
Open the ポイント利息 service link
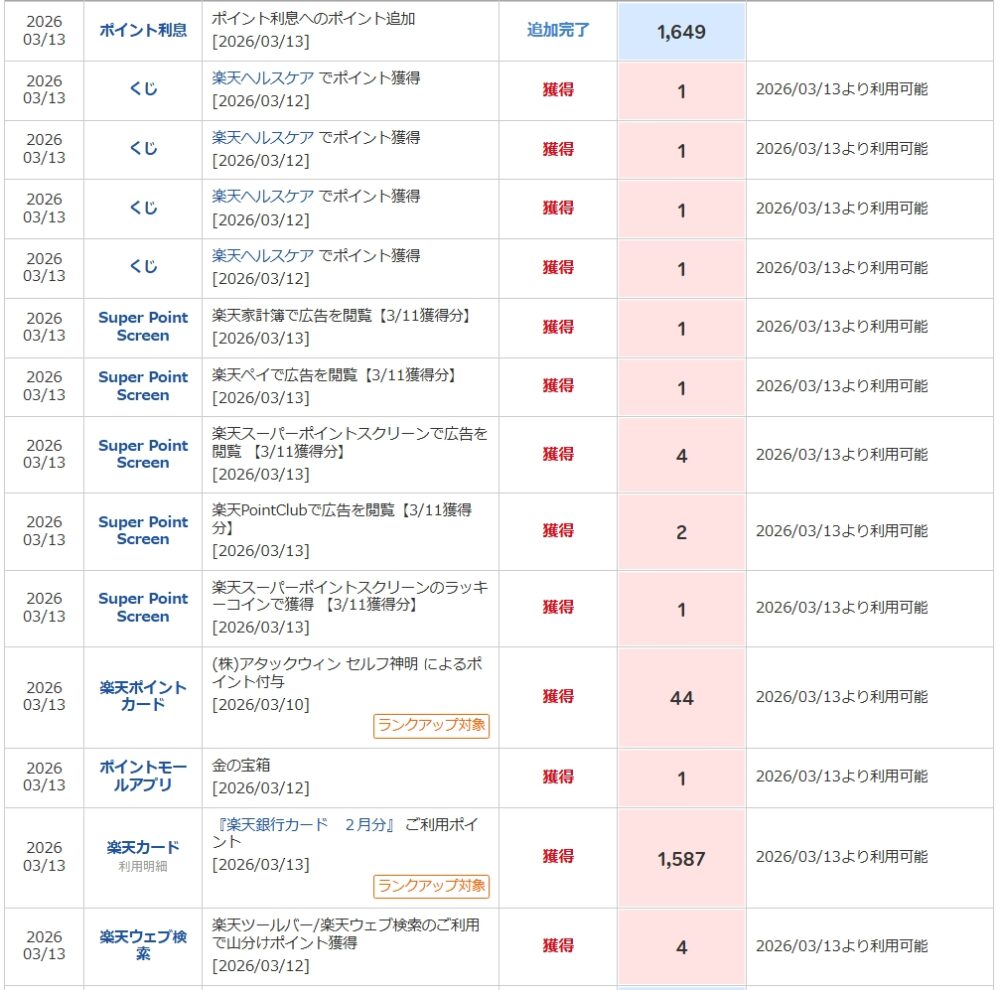coord(143,30)
